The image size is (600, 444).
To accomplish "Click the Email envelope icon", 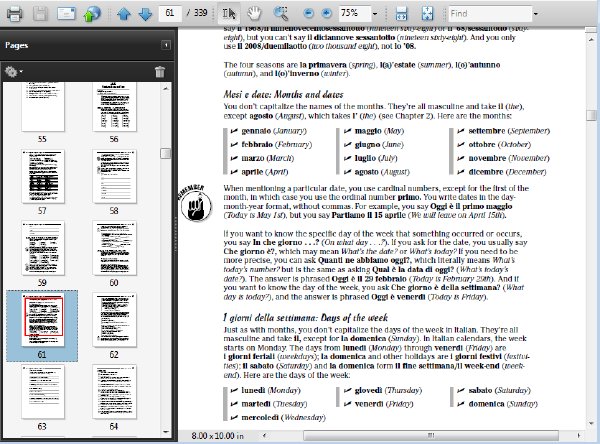I will [x=66, y=14].
